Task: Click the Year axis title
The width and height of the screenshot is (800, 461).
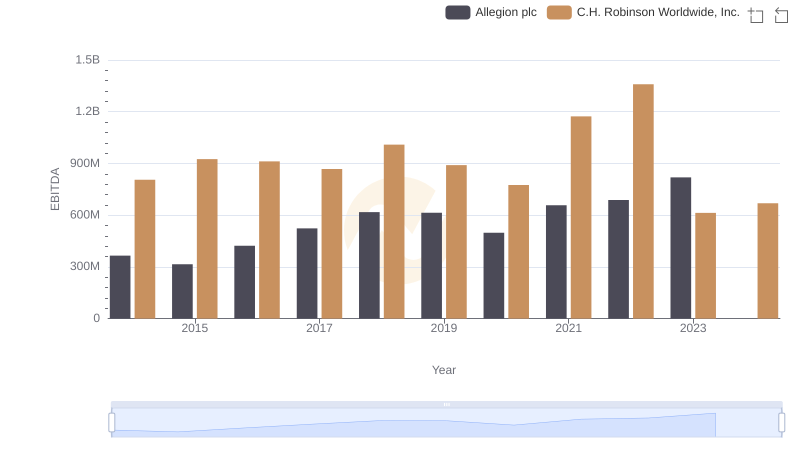Action: tap(444, 370)
